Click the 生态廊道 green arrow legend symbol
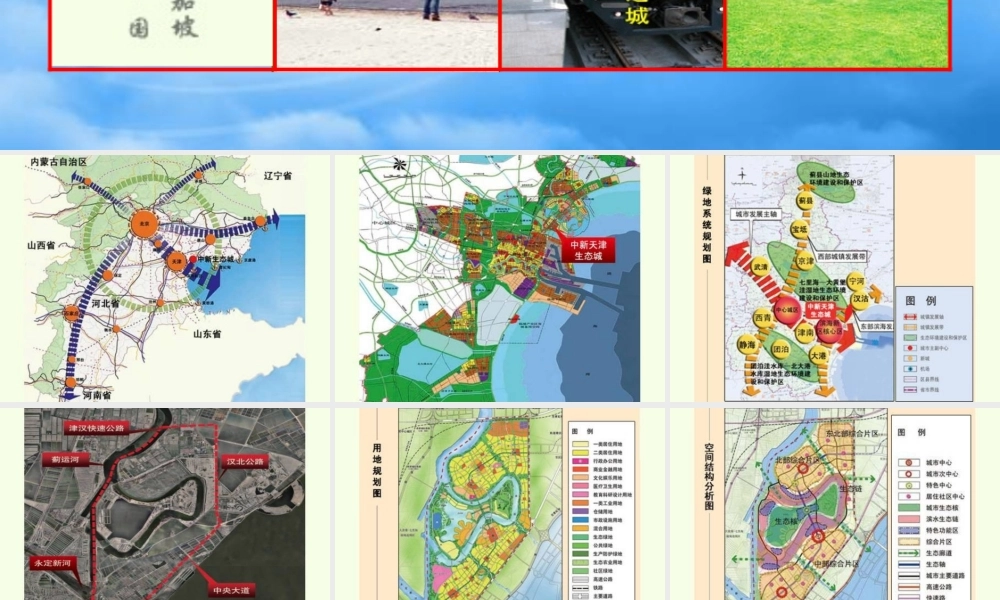Viewport: 1000px width, 600px height. pyautogui.click(x=909, y=553)
